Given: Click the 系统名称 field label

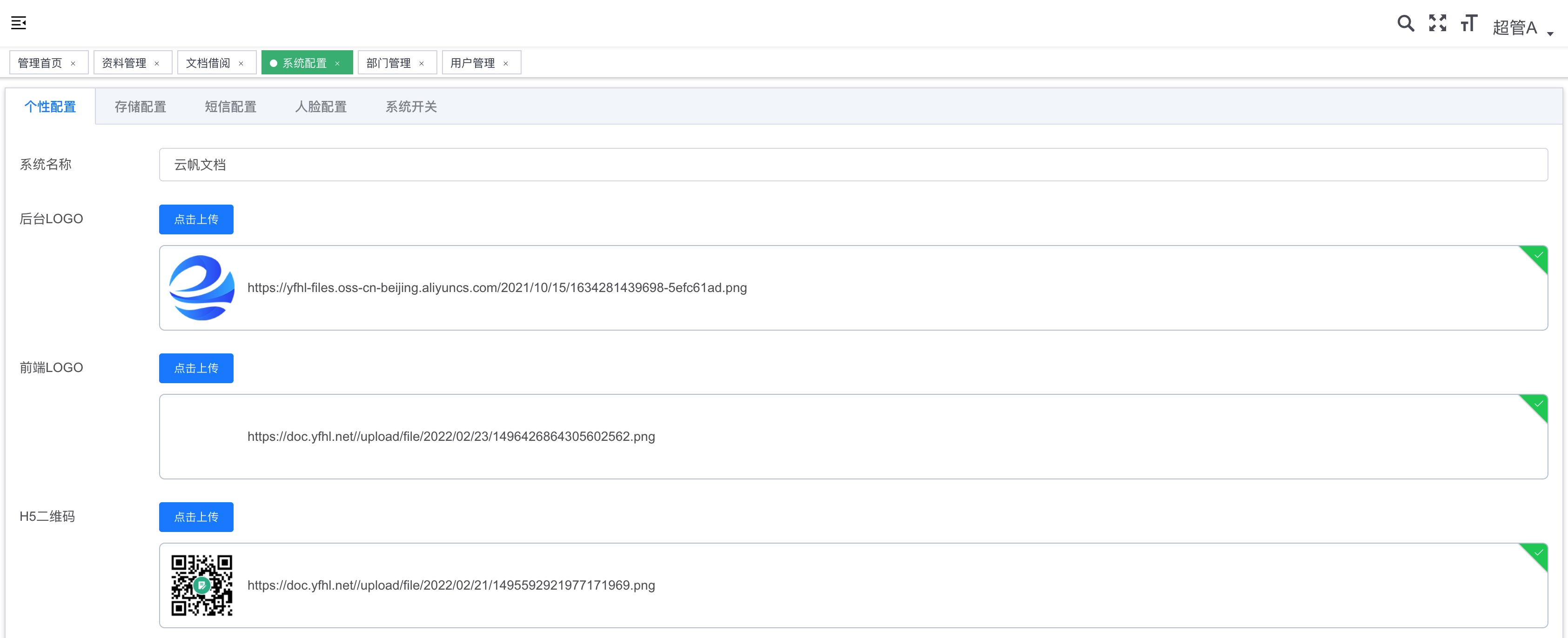Looking at the screenshot, I should pyautogui.click(x=46, y=164).
